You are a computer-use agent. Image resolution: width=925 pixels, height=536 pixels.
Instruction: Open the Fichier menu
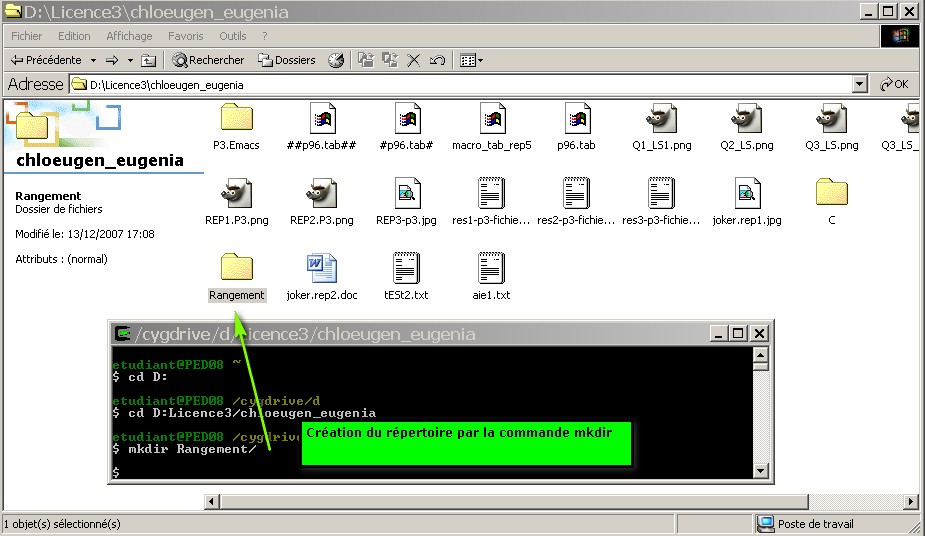tap(27, 36)
